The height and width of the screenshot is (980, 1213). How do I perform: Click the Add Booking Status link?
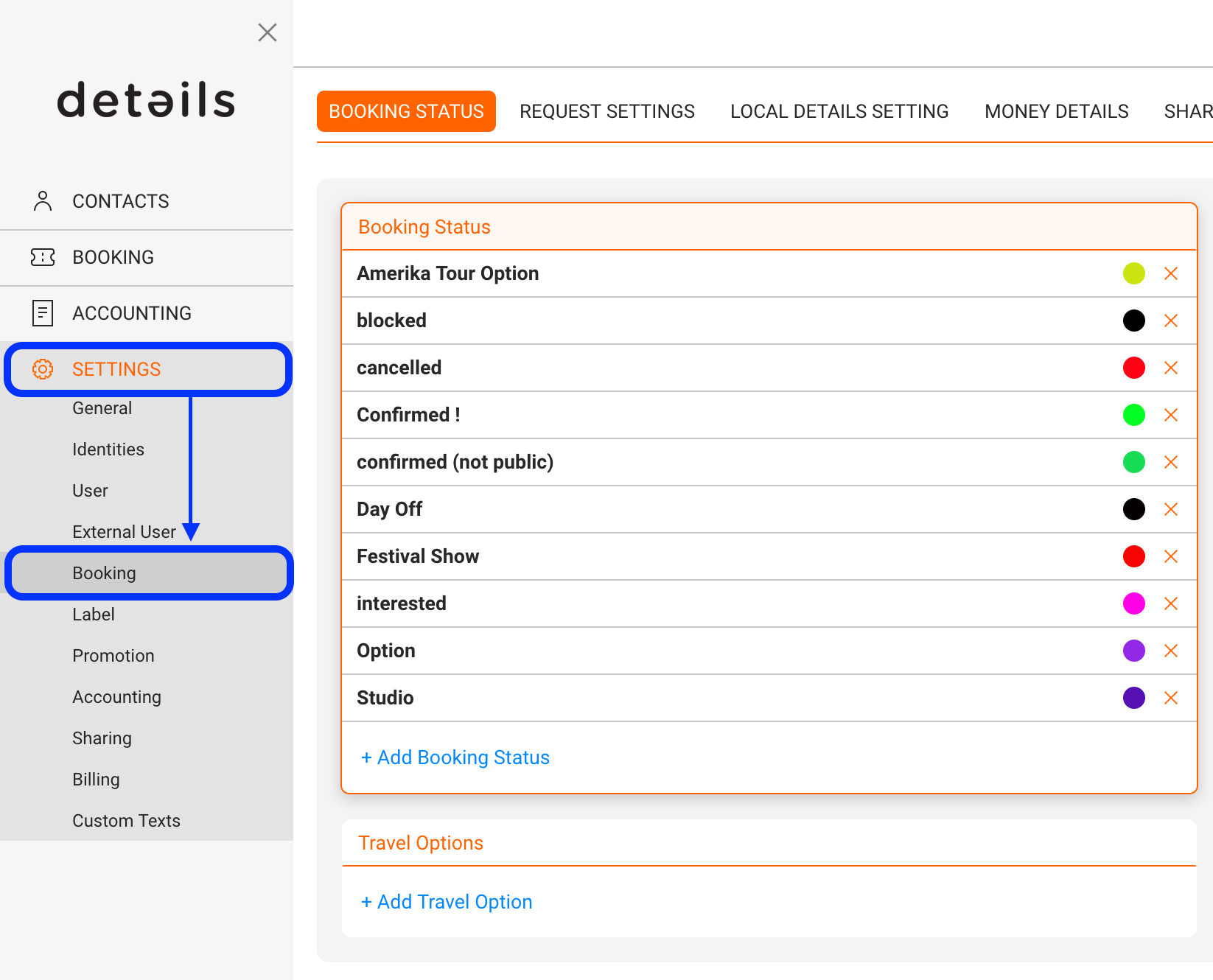[455, 757]
